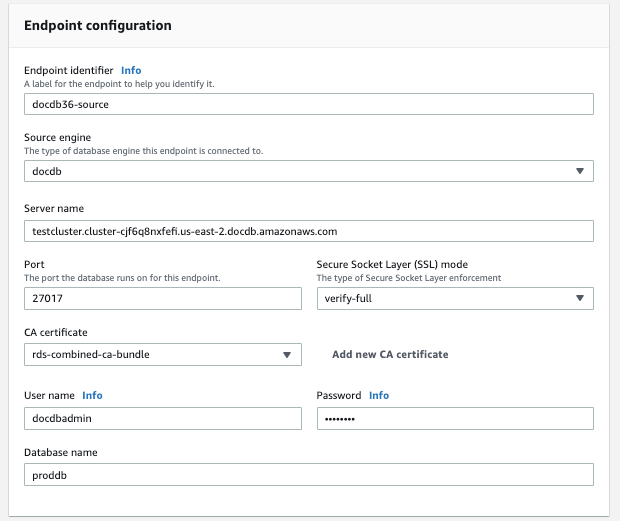The image size is (620, 521).
Task: Click the Port field showing 27017
Action: point(162,298)
